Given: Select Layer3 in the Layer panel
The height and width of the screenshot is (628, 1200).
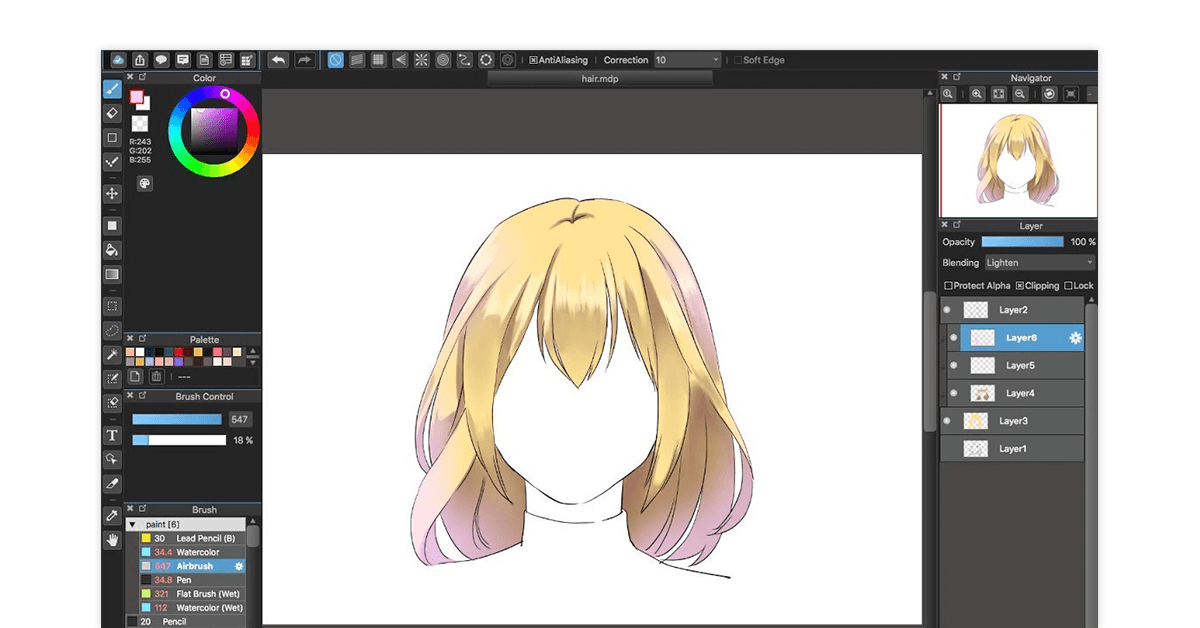Looking at the screenshot, I should [1013, 421].
